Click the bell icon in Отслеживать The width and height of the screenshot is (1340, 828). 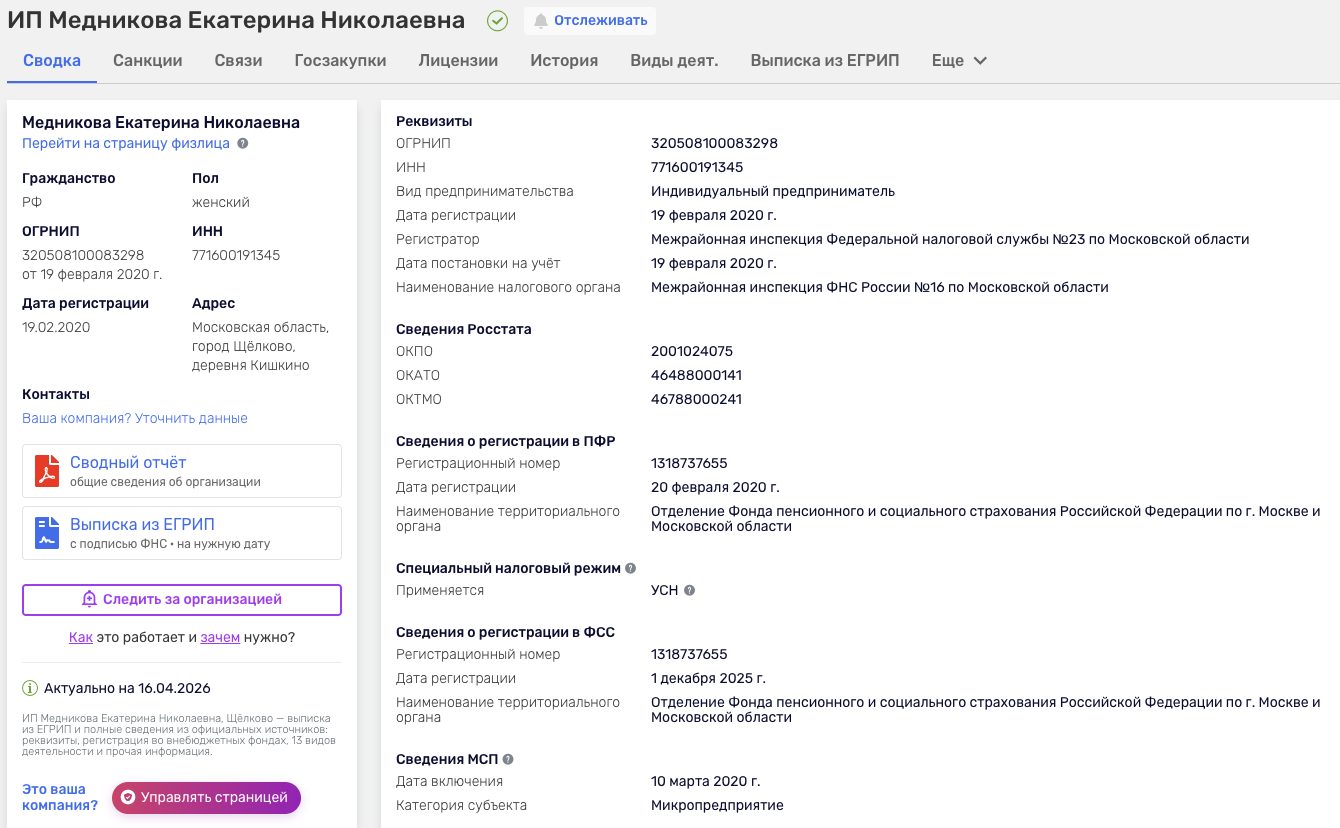coord(541,20)
